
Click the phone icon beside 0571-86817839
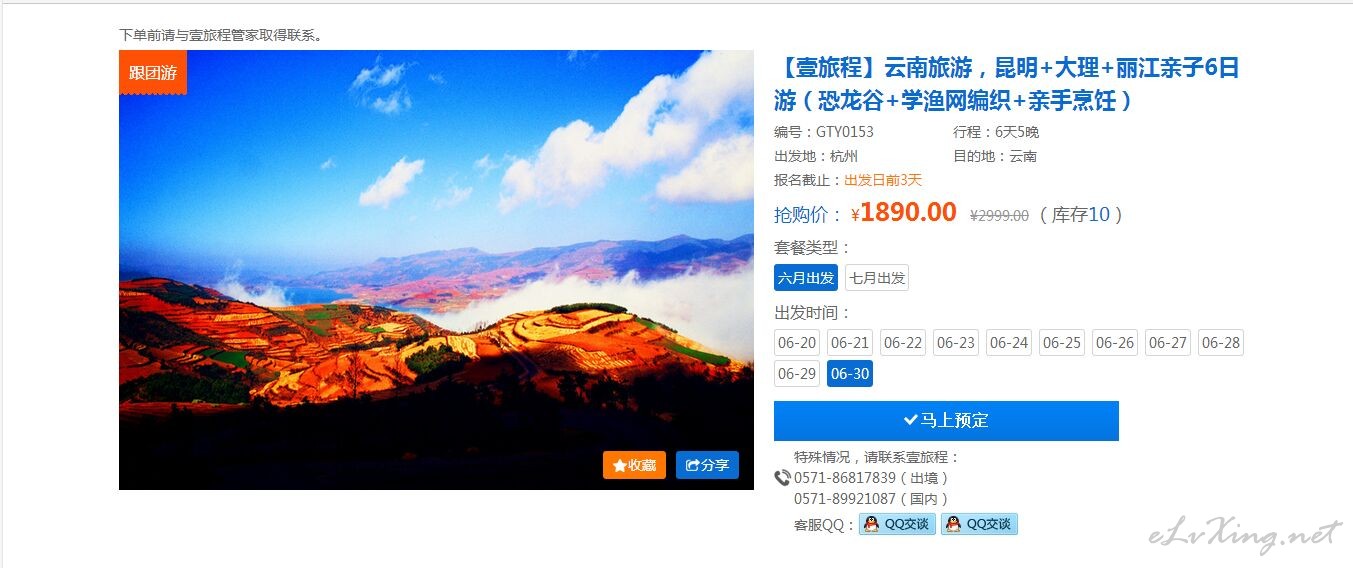(x=782, y=478)
